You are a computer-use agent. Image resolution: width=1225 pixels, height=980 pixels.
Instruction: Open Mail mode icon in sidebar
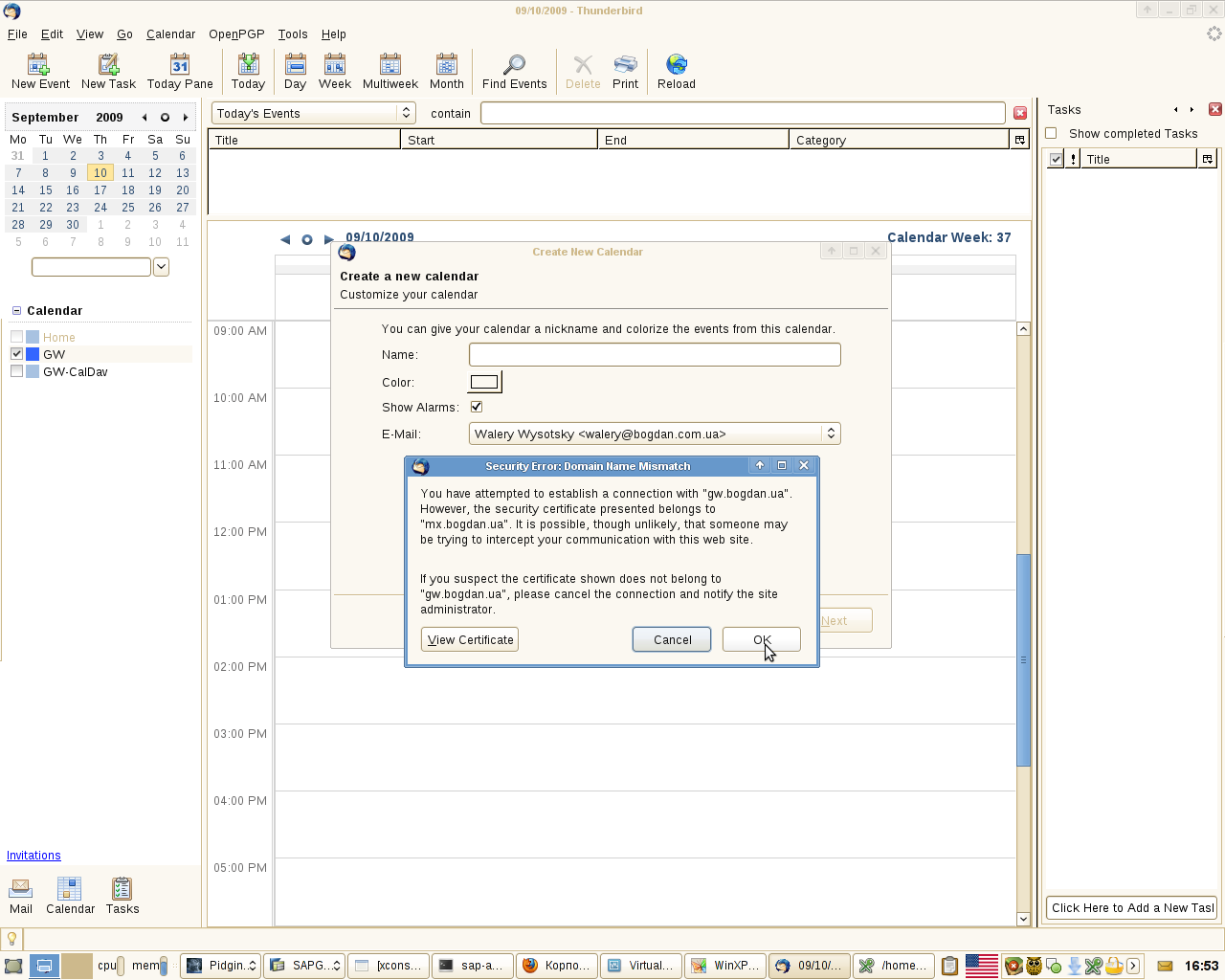20,887
